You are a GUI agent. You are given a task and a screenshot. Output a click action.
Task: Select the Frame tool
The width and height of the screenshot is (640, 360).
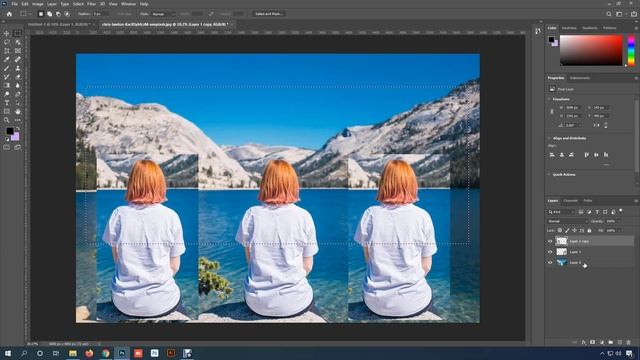click(x=18, y=51)
